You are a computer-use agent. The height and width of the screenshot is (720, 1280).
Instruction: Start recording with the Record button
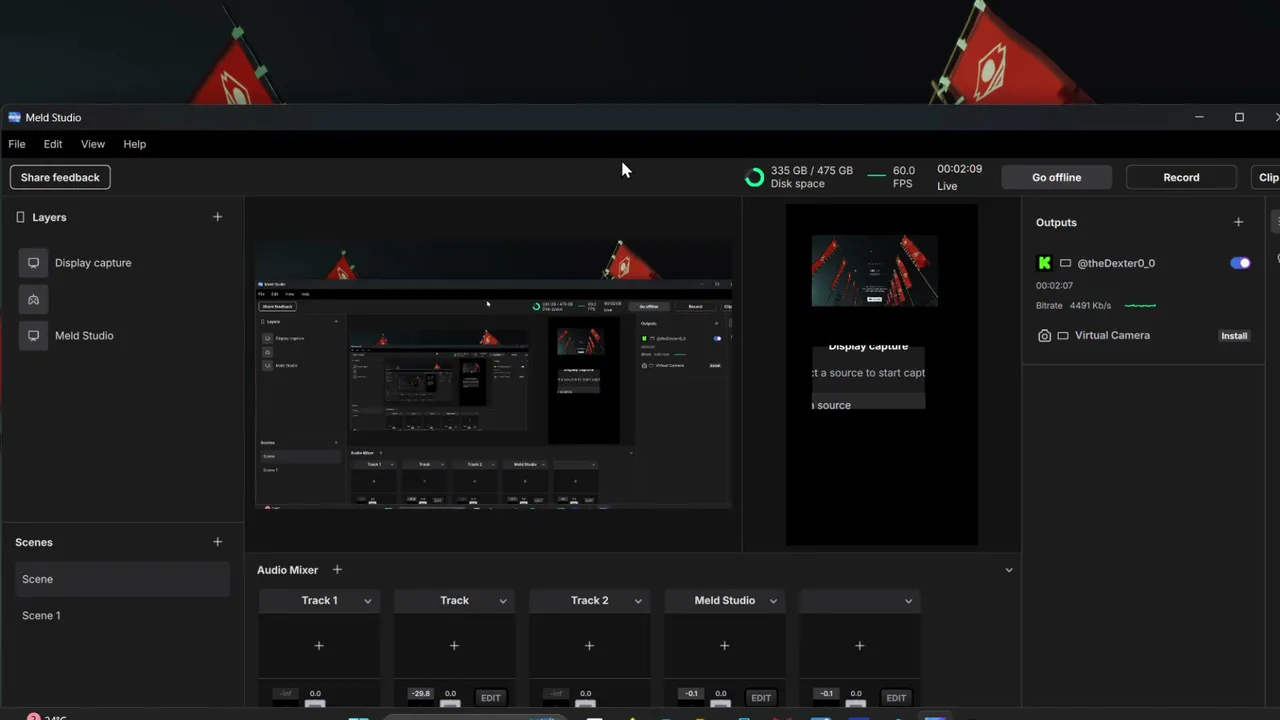pyautogui.click(x=1181, y=177)
